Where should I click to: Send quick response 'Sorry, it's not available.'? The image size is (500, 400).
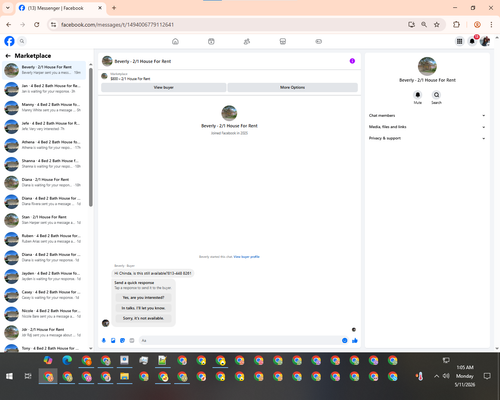pos(143,318)
